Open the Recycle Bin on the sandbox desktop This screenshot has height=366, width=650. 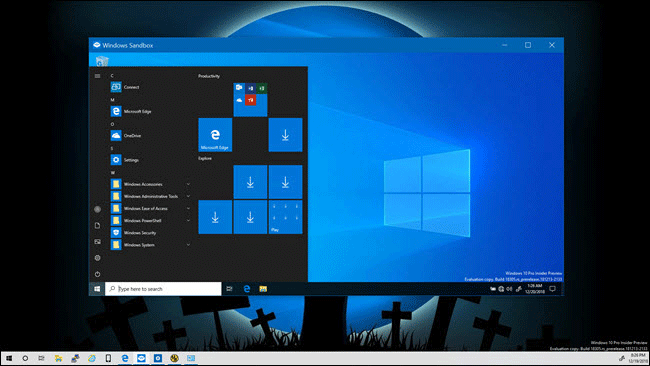point(102,61)
